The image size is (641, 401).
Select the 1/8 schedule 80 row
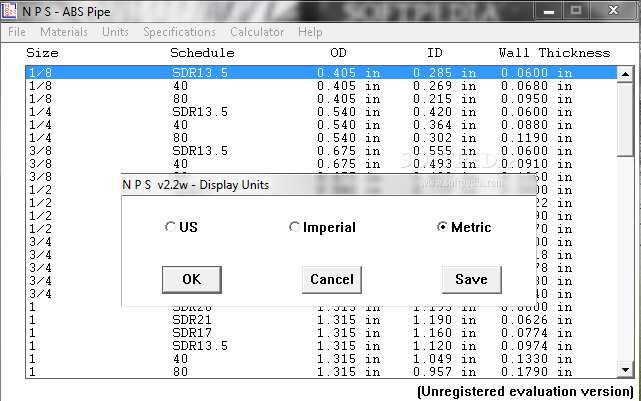[321, 99]
